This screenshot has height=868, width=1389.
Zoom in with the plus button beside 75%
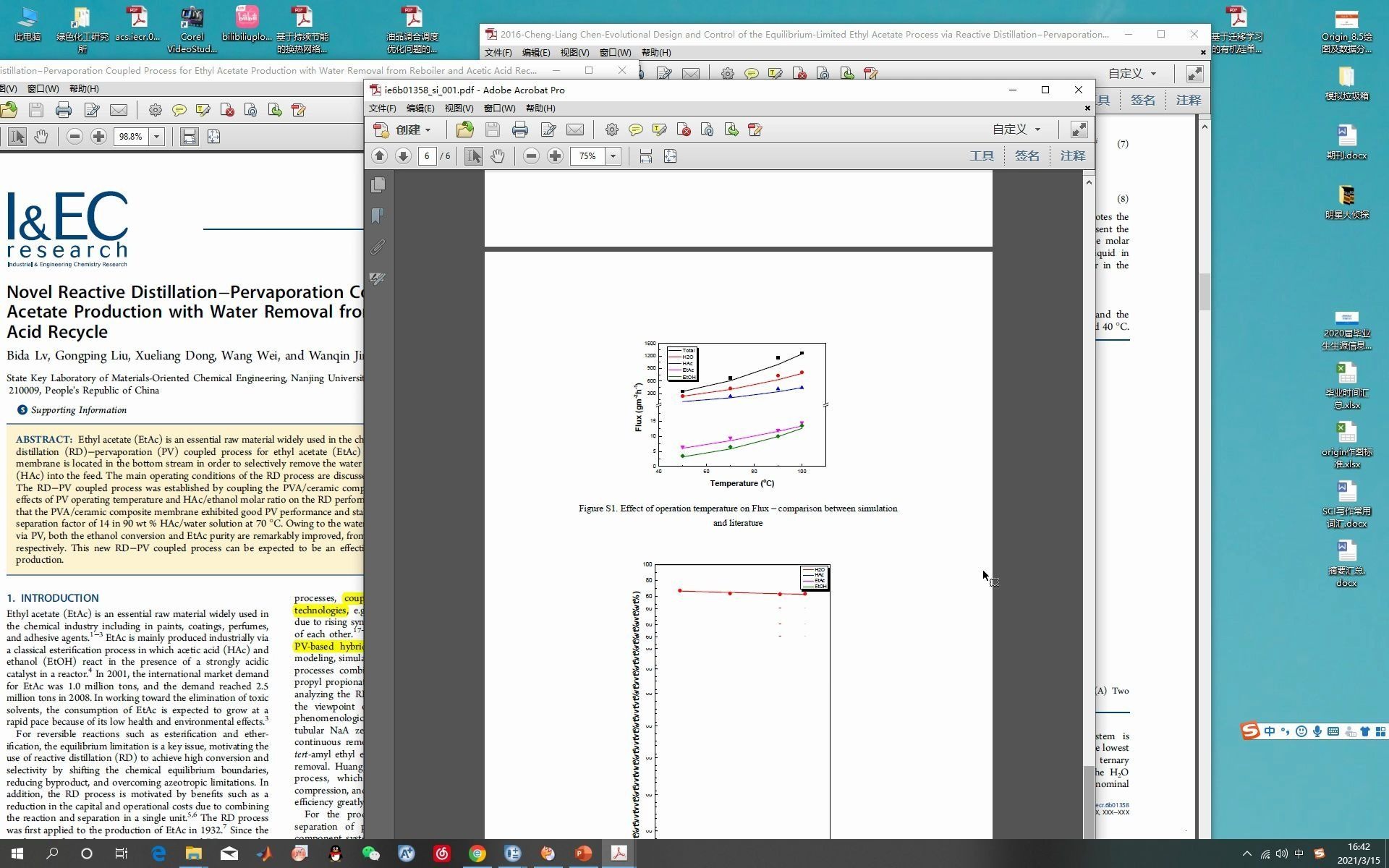pos(555,156)
